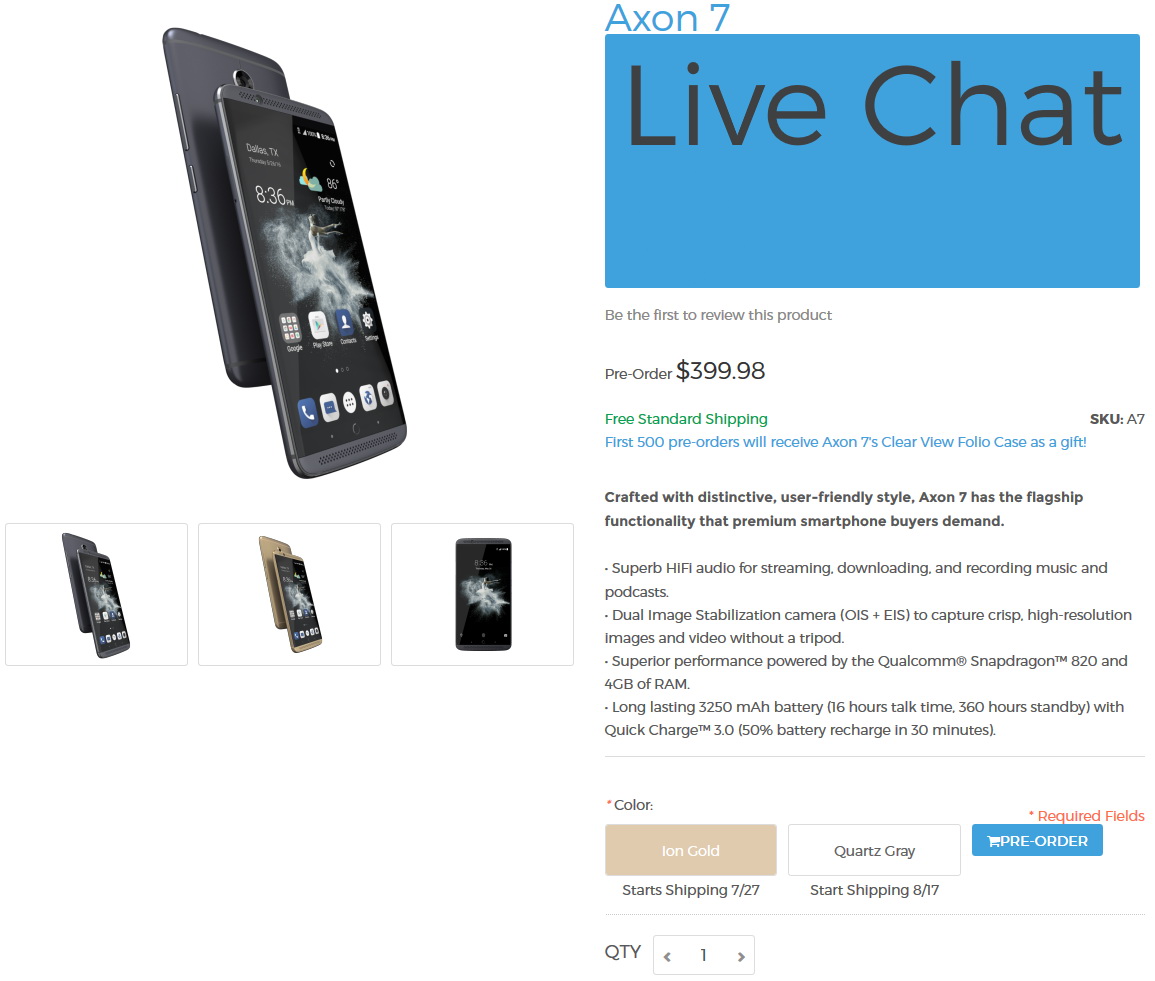Increase quantity with the right arrow

[x=741, y=956]
